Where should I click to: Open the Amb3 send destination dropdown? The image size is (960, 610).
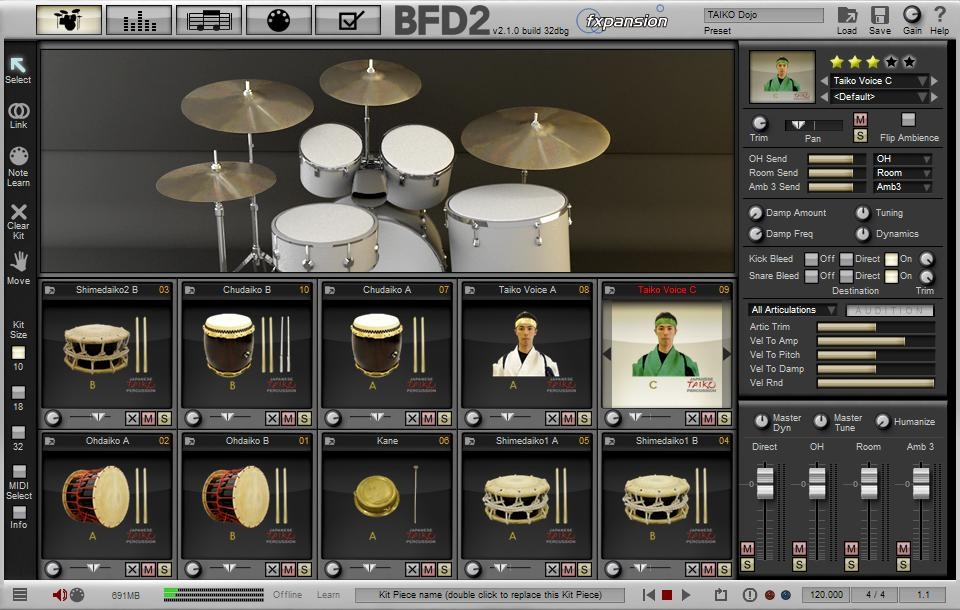[x=903, y=187]
